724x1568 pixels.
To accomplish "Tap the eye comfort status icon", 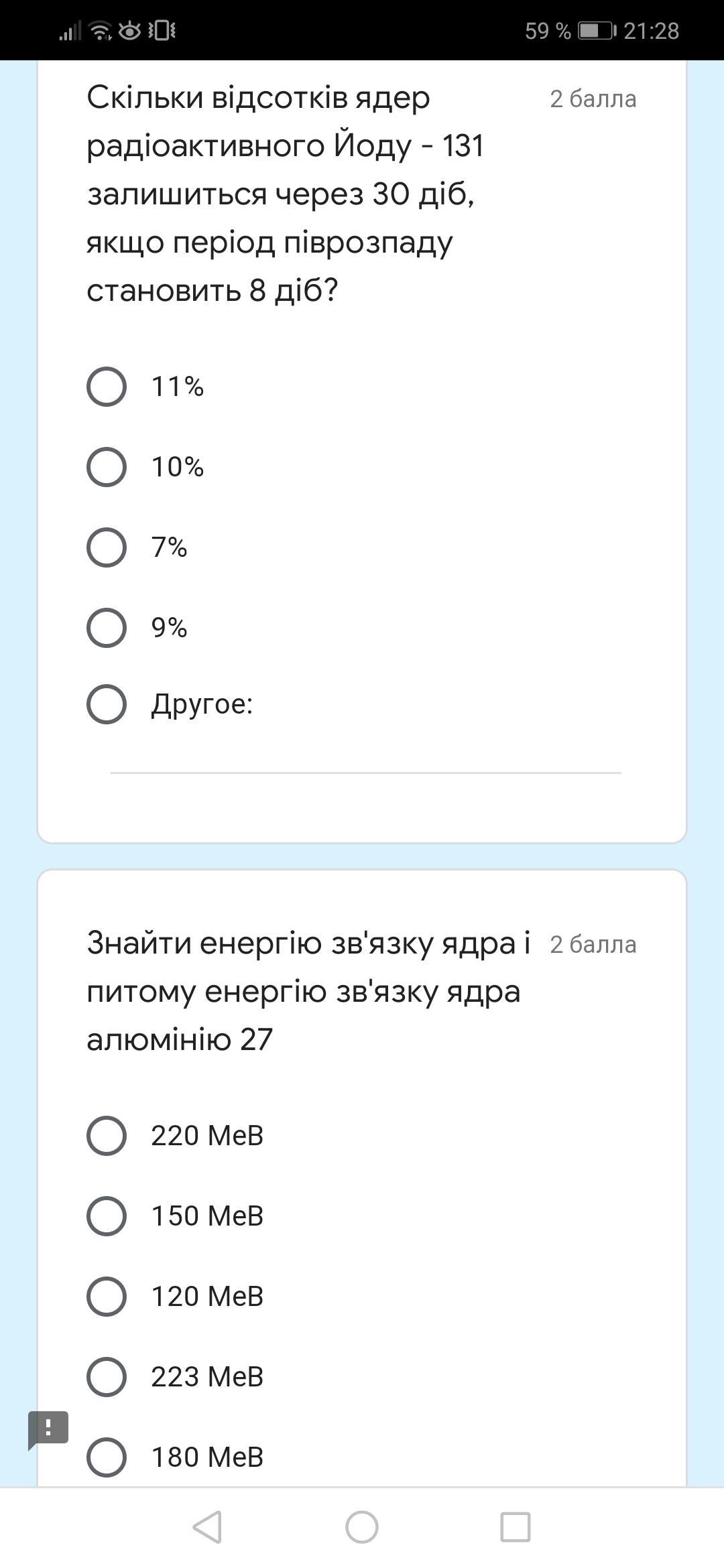I will click(x=129, y=31).
